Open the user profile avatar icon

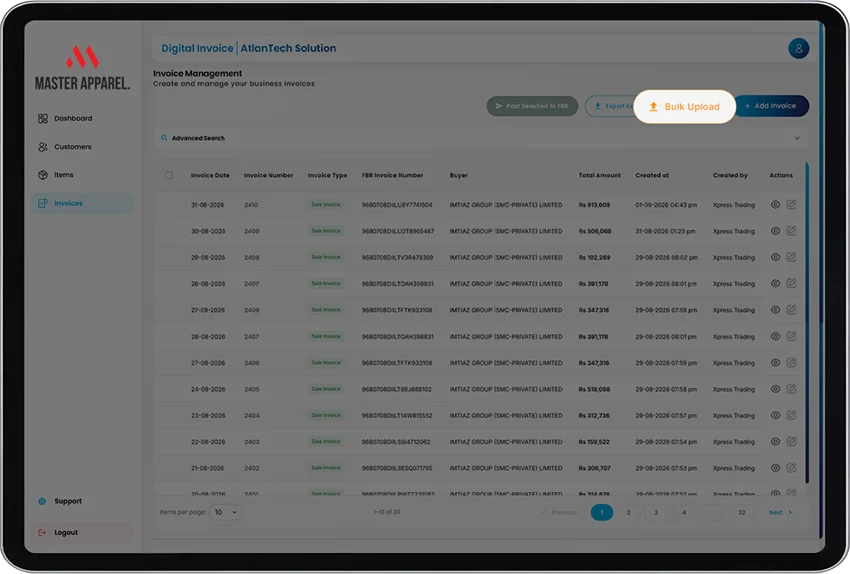[799, 48]
